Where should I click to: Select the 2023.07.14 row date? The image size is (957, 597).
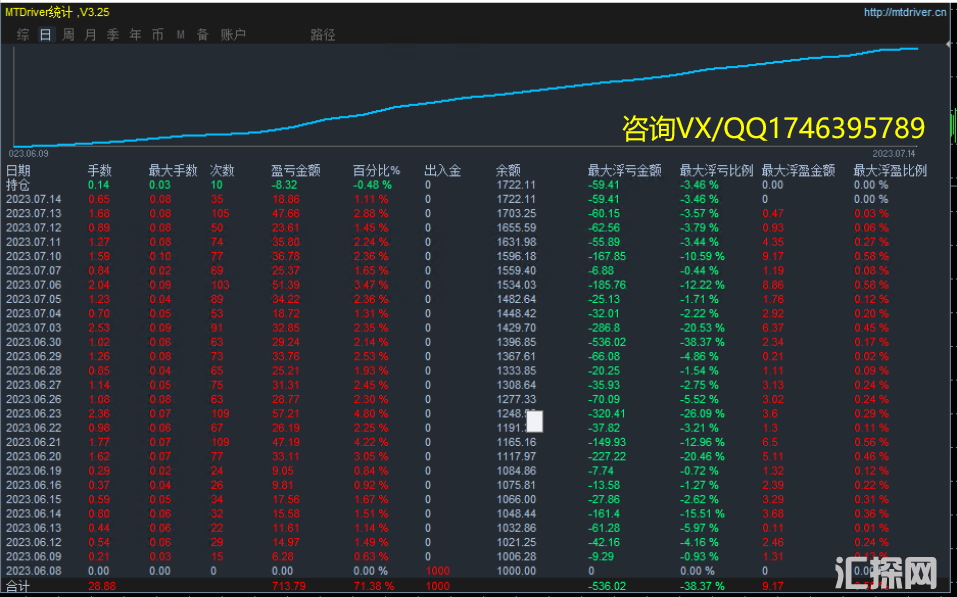coord(33,199)
